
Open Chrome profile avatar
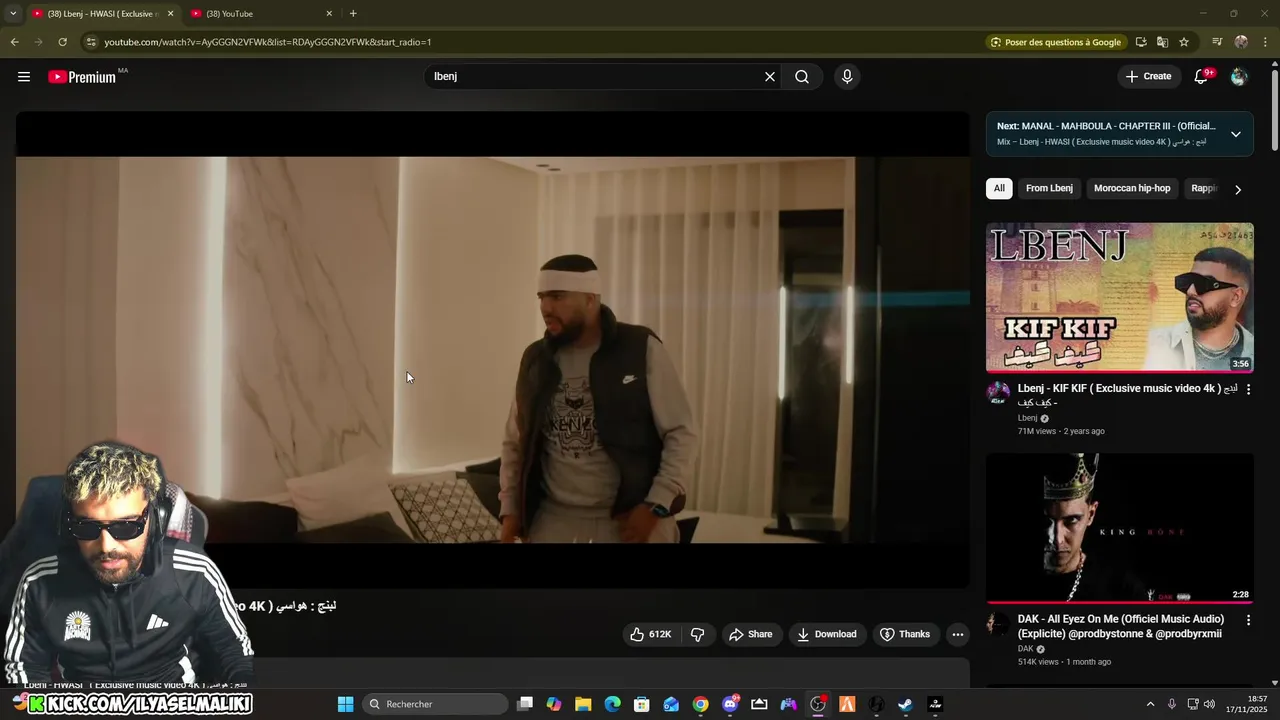[x=1241, y=42]
